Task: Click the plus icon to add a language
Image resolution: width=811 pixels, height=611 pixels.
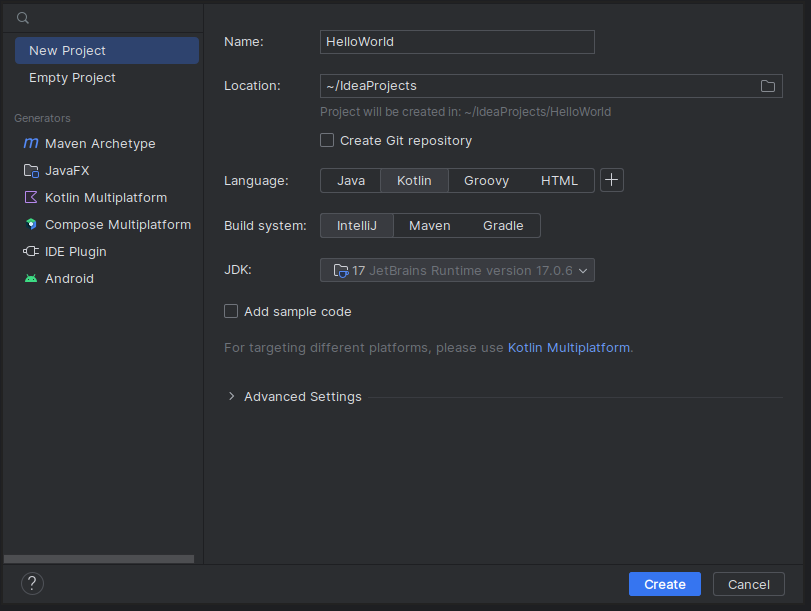Action: pos(611,180)
